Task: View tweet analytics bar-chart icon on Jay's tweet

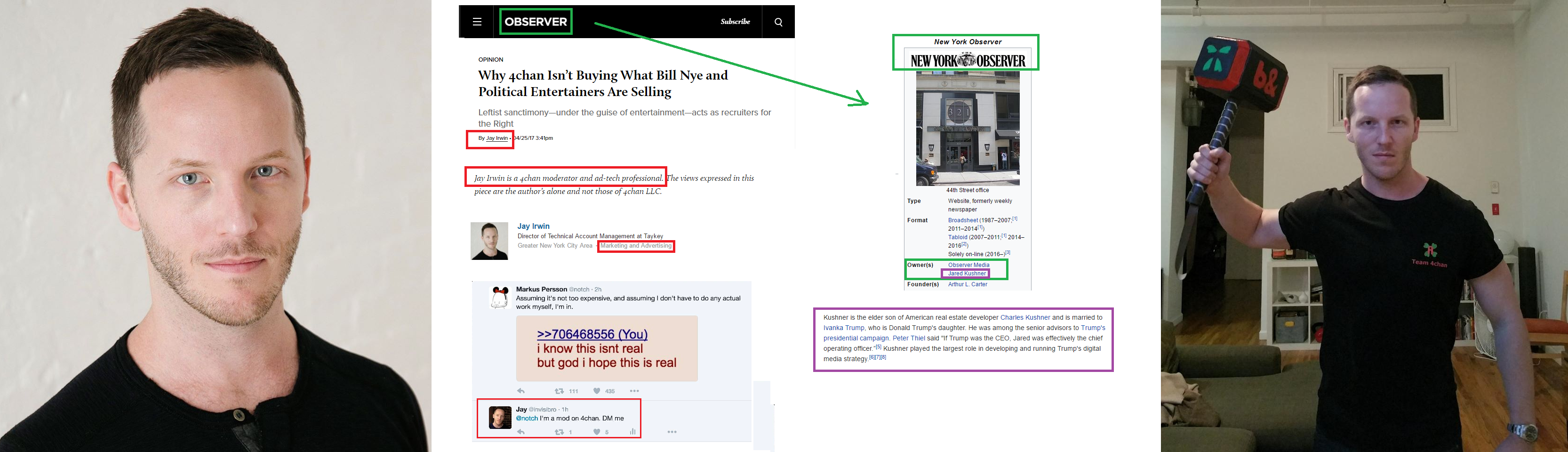Action: tap(633, 432)
